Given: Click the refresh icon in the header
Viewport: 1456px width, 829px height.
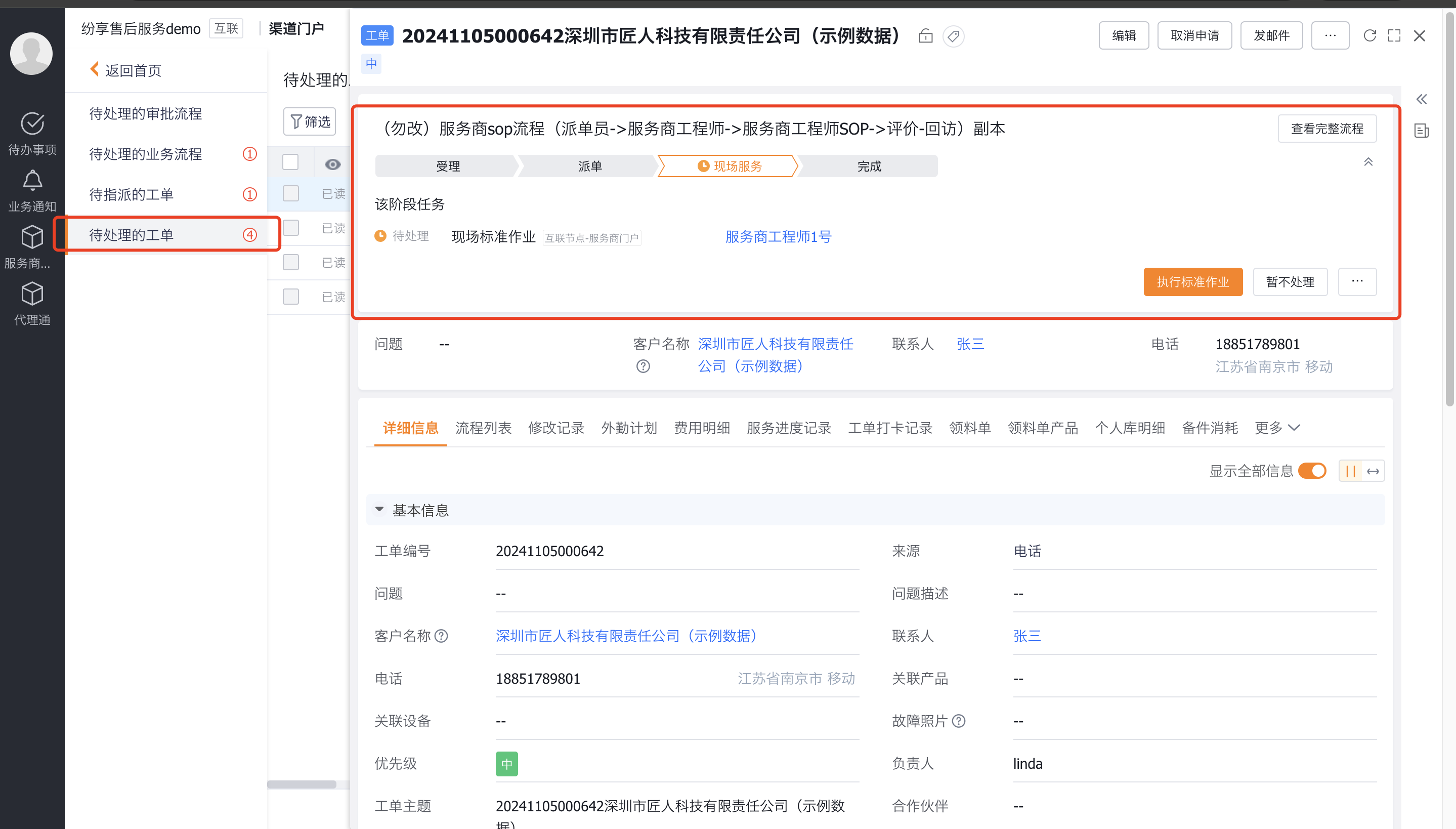Looking at the screenshot, I should [1369, 36].
